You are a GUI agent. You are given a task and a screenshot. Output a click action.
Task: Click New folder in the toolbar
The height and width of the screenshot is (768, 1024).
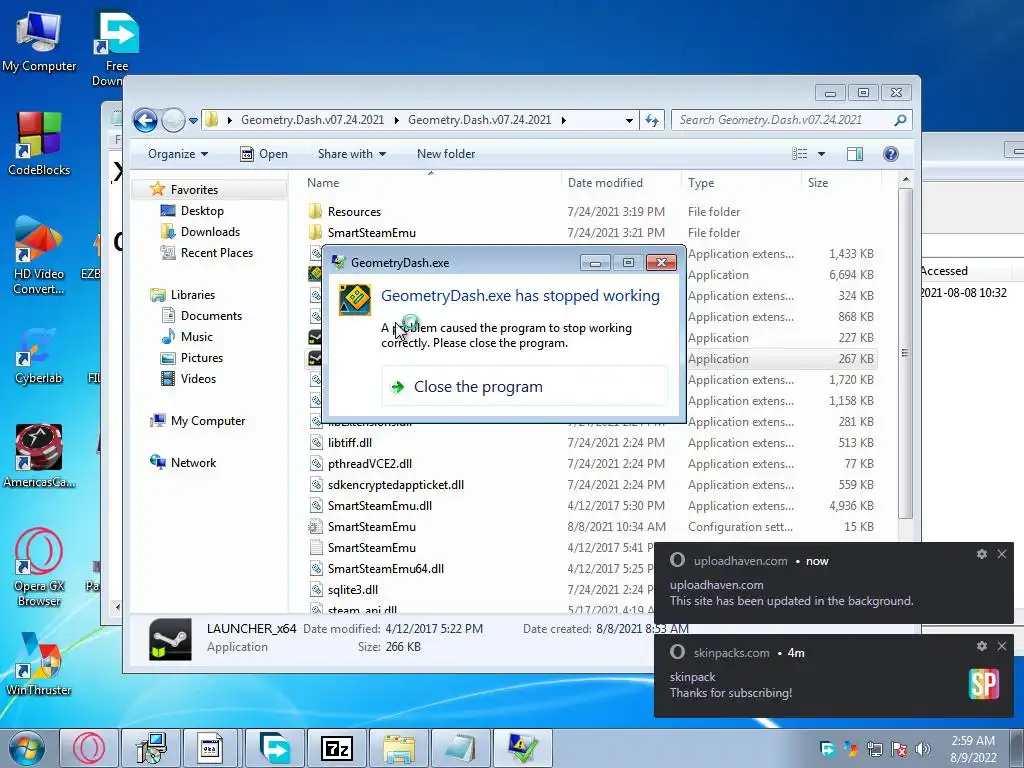click(x=446, y=154)
